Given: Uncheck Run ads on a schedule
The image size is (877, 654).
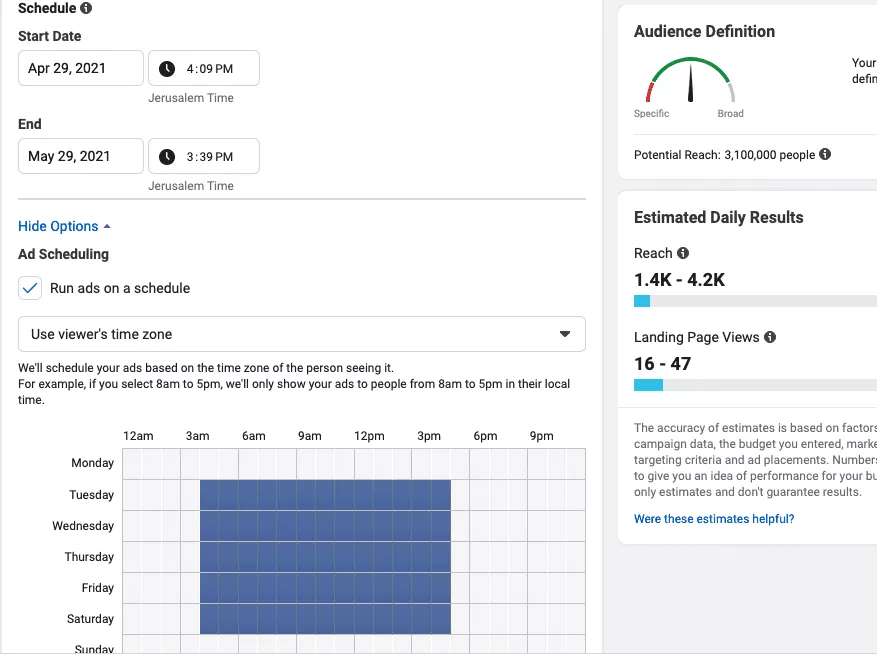Looking at the screenshot, I should [x=30, y=288].
